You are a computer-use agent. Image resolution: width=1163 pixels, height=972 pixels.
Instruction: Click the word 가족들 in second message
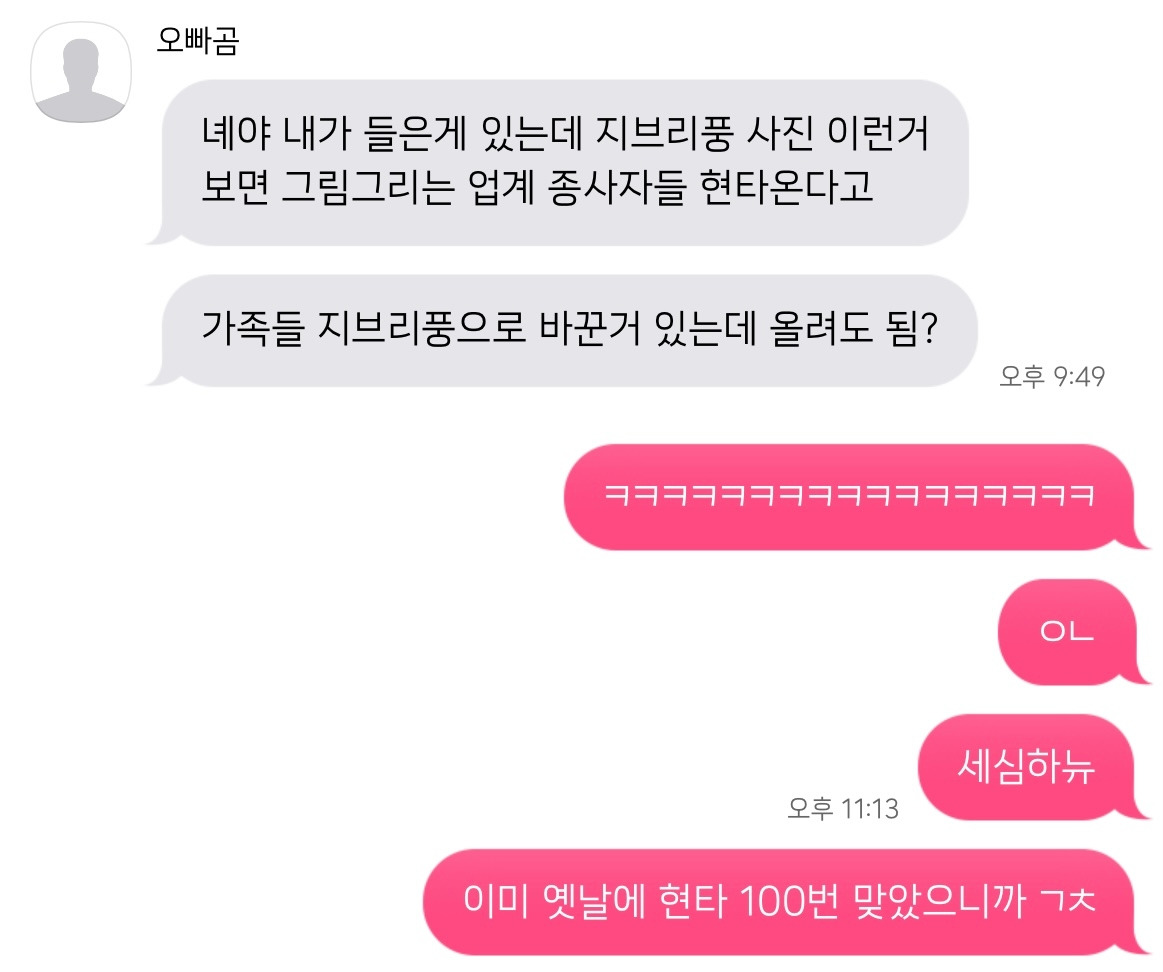pos(253,328)
